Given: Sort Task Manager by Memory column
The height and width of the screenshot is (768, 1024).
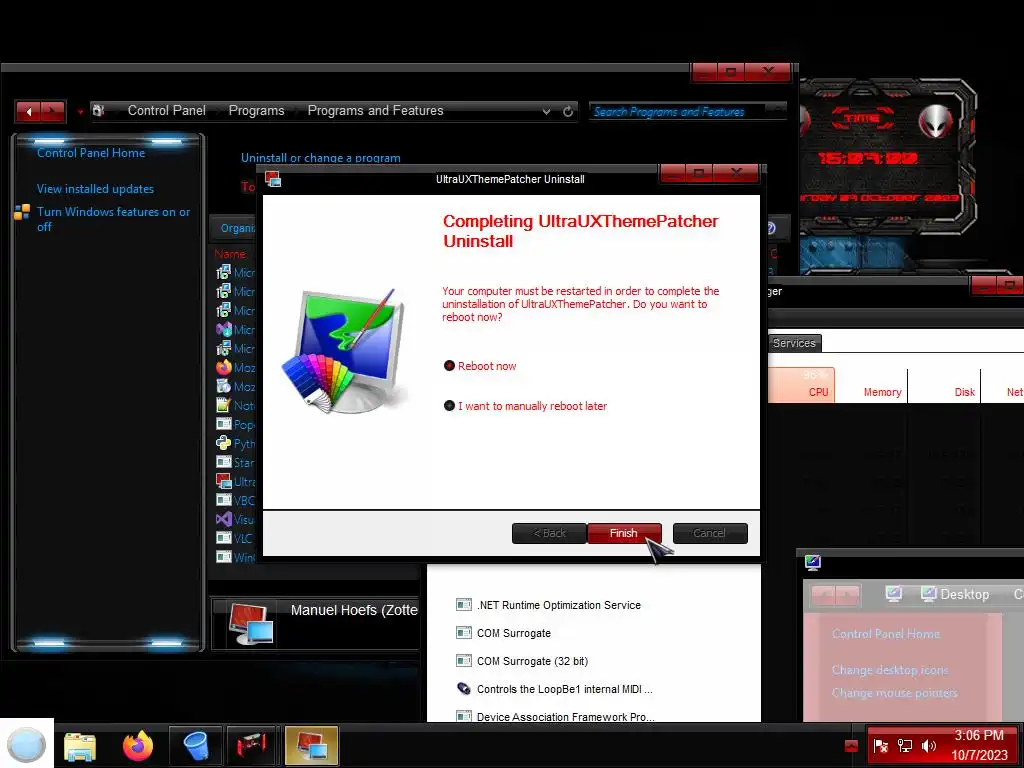Looking at the screenshot, I should [871, 385].
